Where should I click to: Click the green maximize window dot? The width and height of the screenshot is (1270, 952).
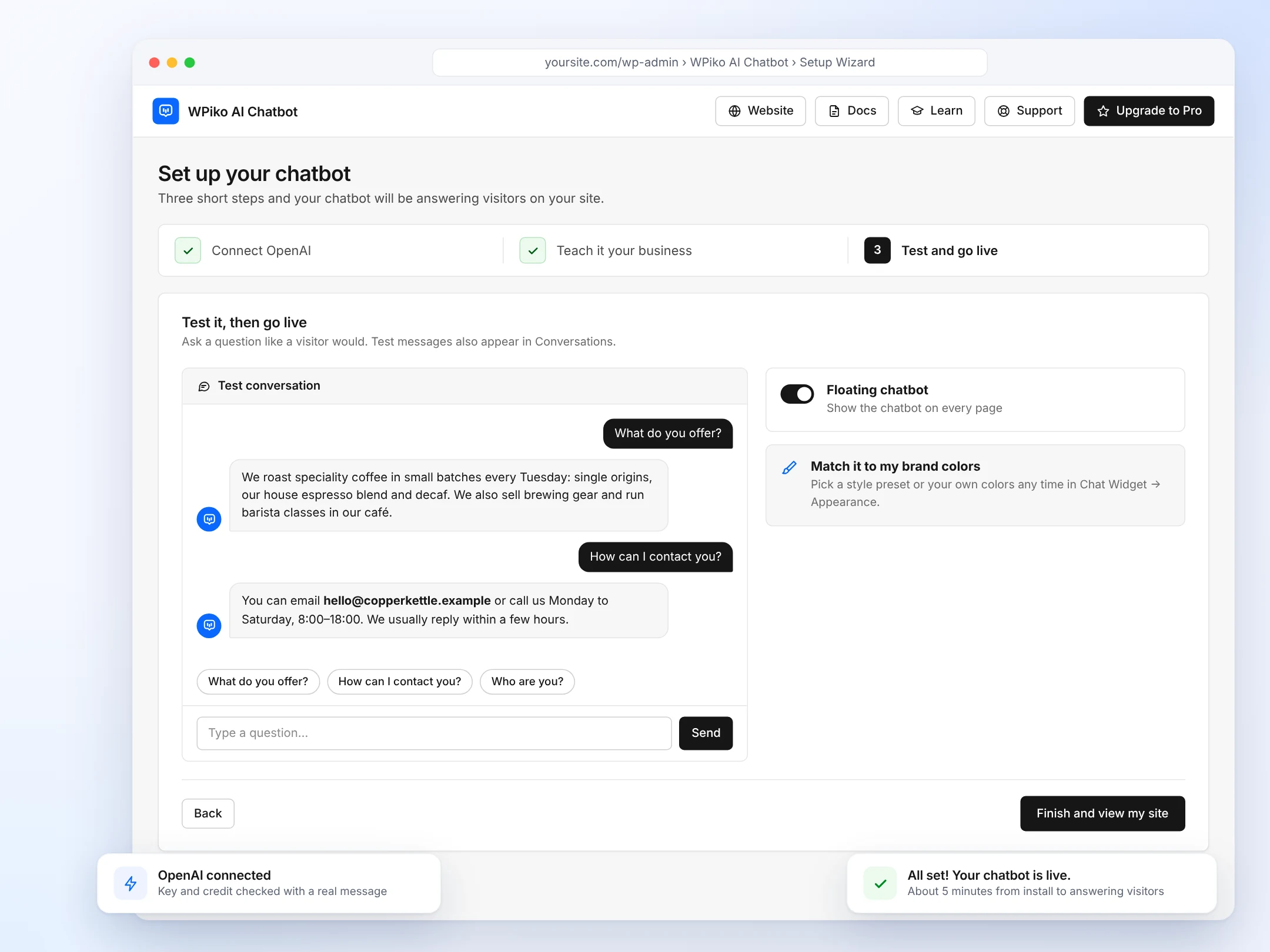click(190, 62)
